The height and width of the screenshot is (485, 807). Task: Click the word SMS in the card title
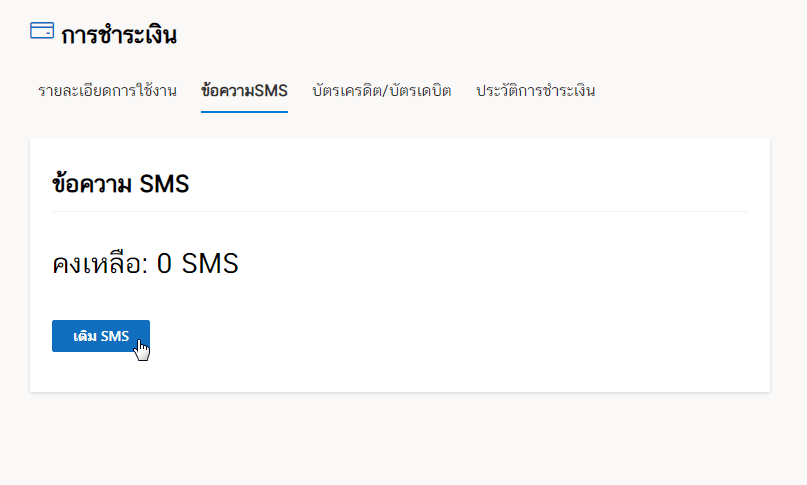(164, 184)
